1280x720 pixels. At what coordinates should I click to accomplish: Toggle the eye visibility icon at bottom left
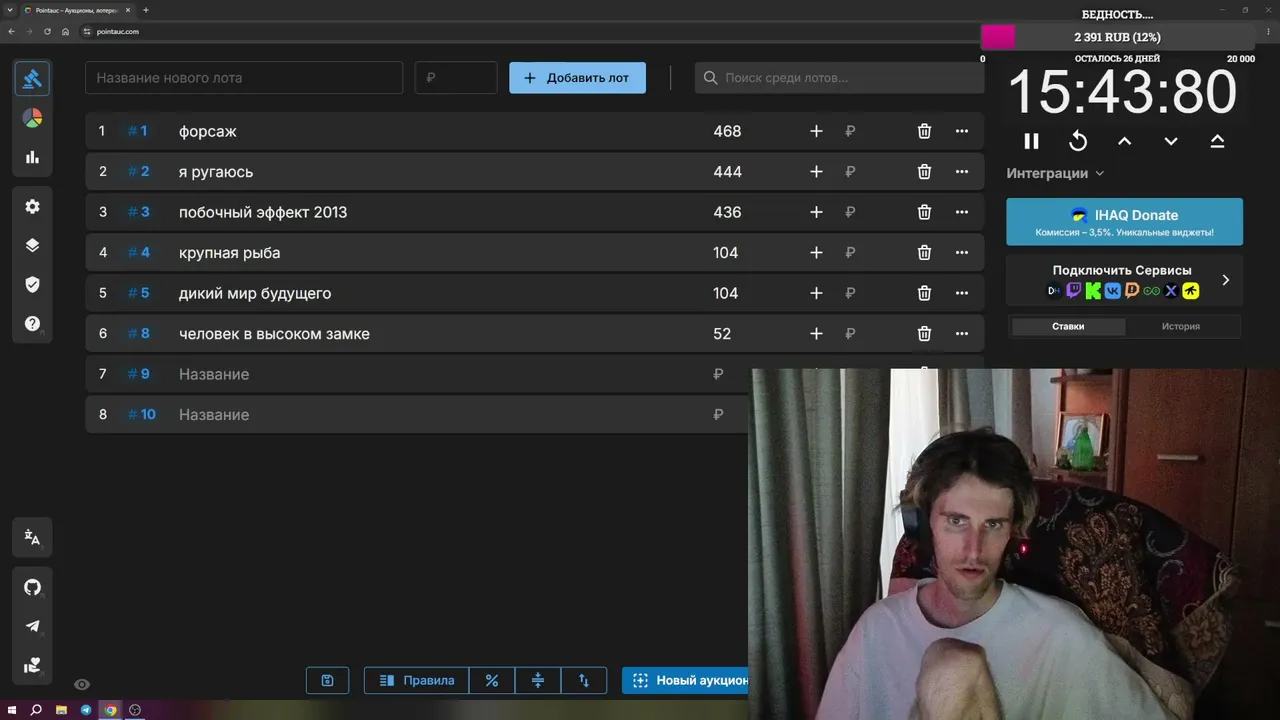pyautogui.click(x=82, y=684)
